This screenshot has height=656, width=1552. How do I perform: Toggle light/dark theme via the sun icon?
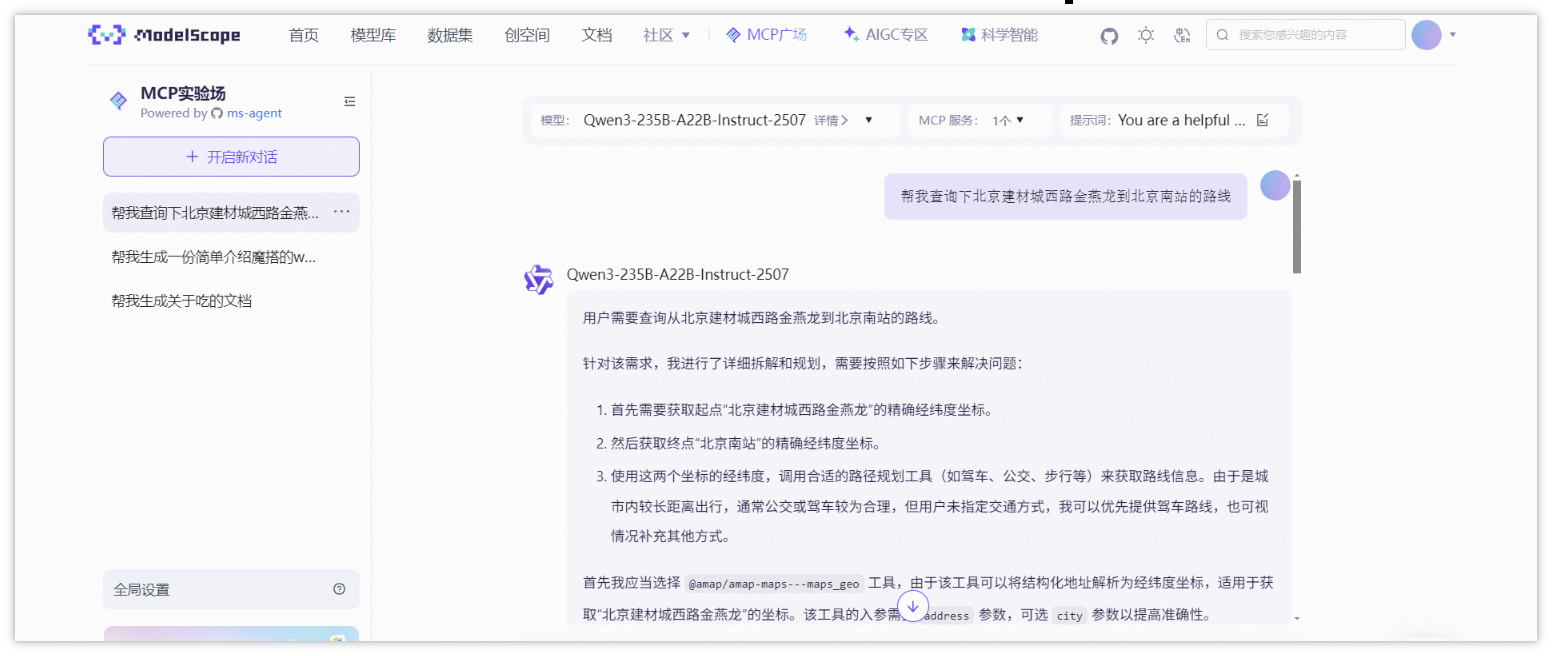point(1146,35)
